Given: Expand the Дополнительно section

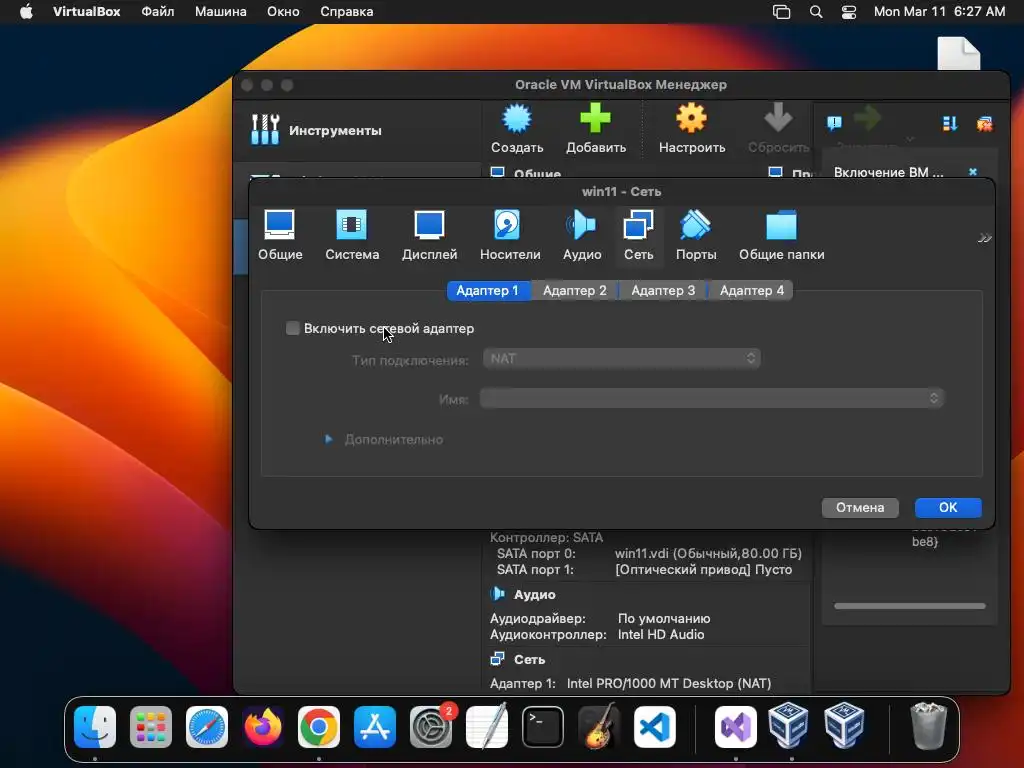Looking at the screenshot, I should click(328, 440).
